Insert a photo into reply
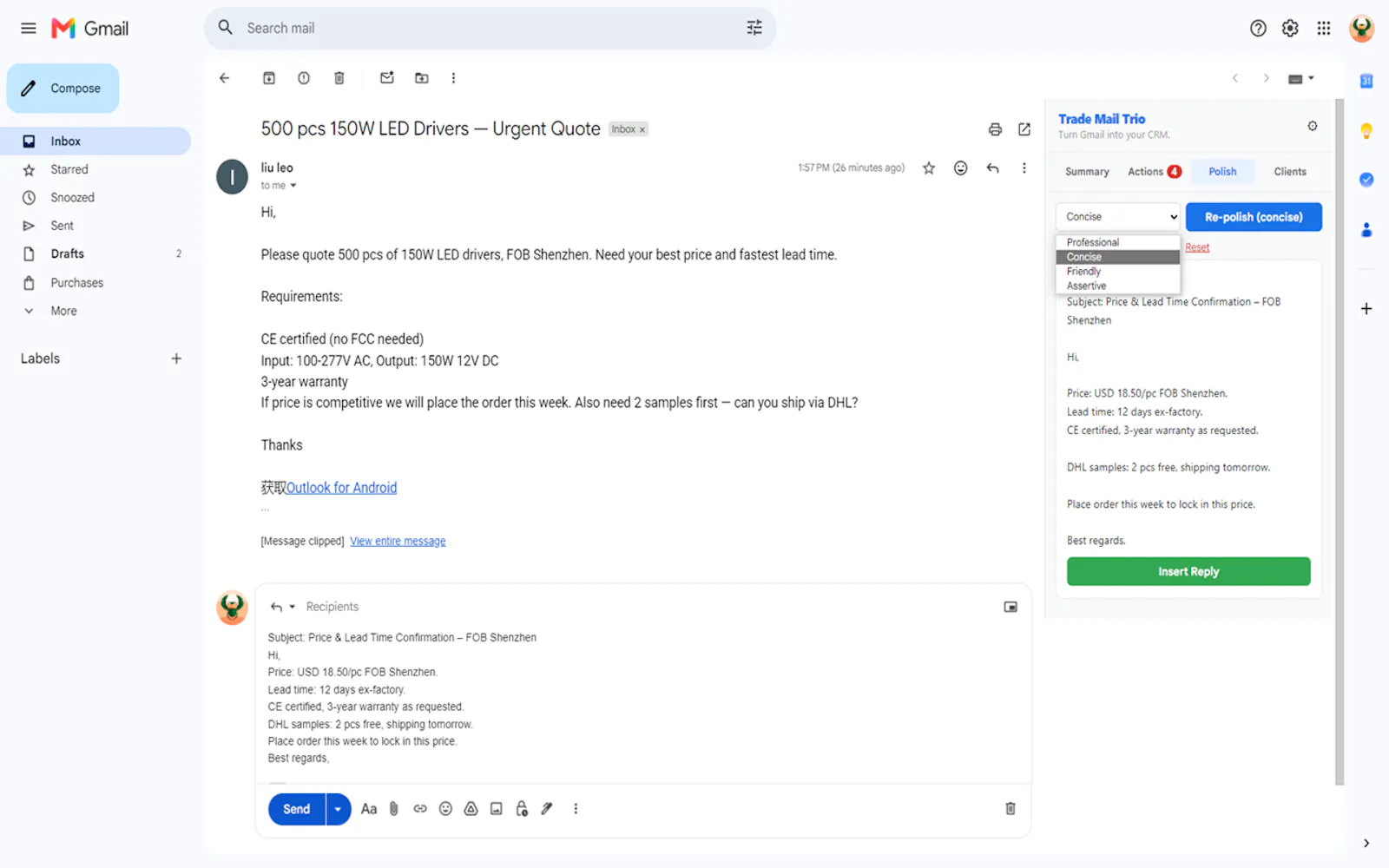1389x868 pixels. click(x=497, y=809)
